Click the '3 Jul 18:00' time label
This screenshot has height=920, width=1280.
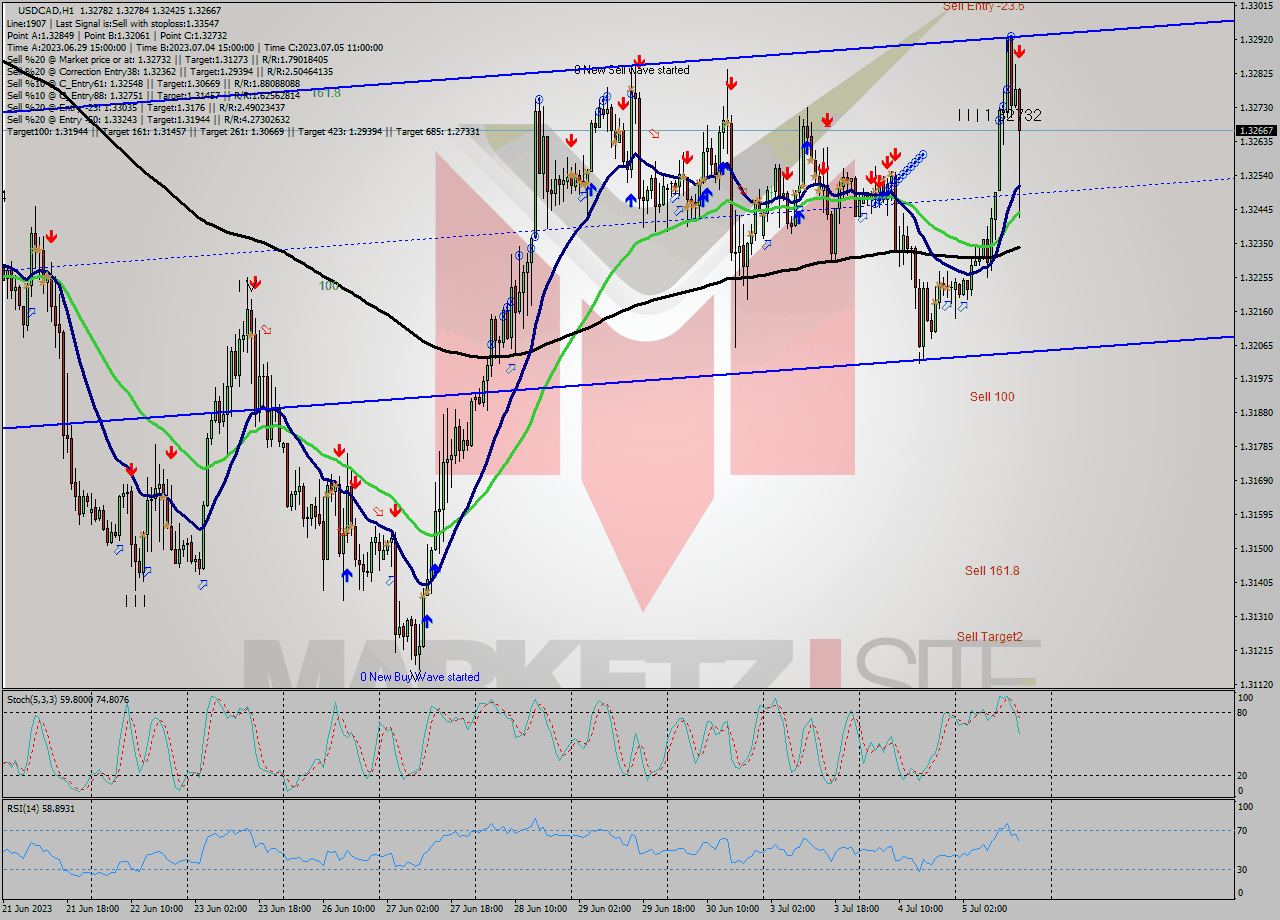pos(859,909)
